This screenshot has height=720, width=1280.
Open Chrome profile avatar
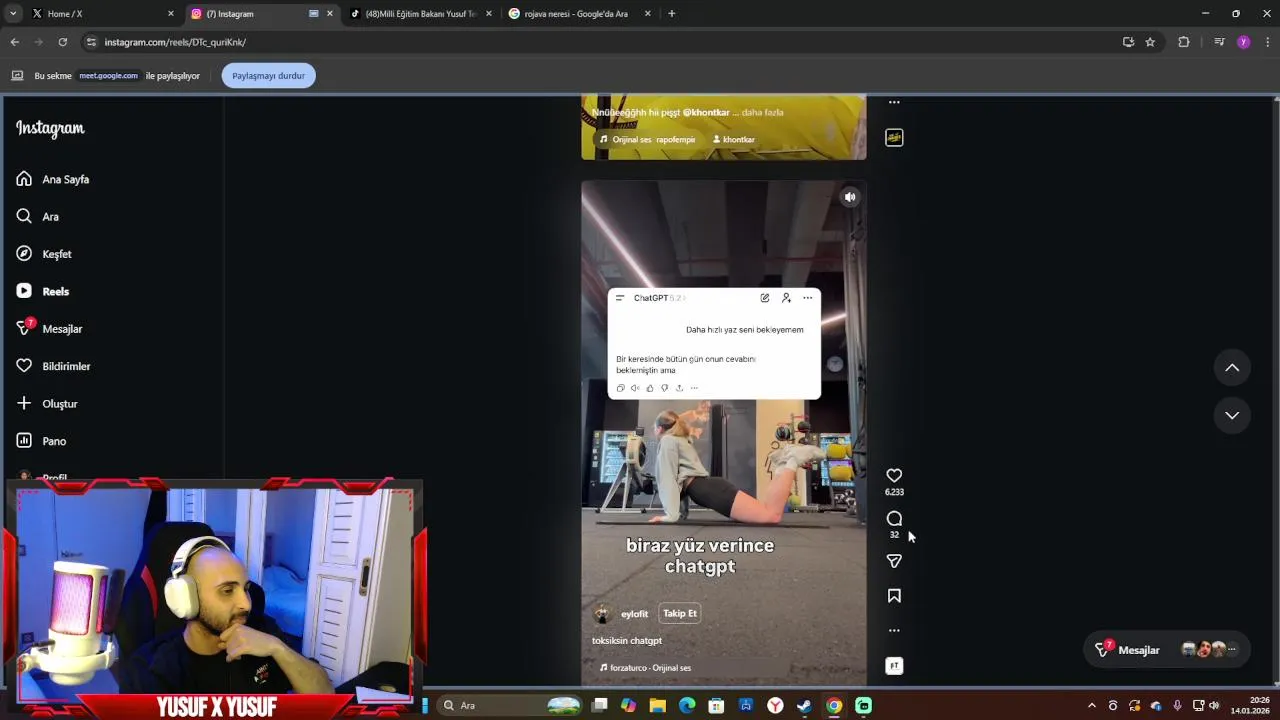(x=1244, y=42)
